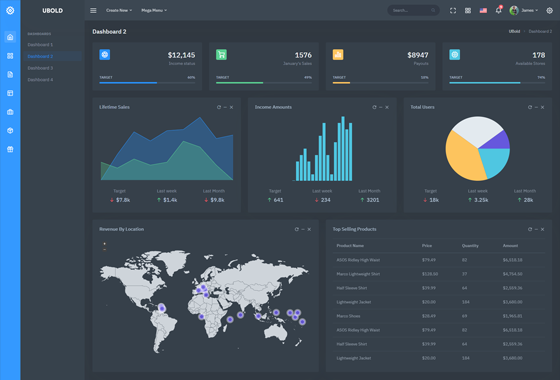Click the cyan Available Stores globe icon
This screenshot has height=380, width=560.
(x=455, y=55)
